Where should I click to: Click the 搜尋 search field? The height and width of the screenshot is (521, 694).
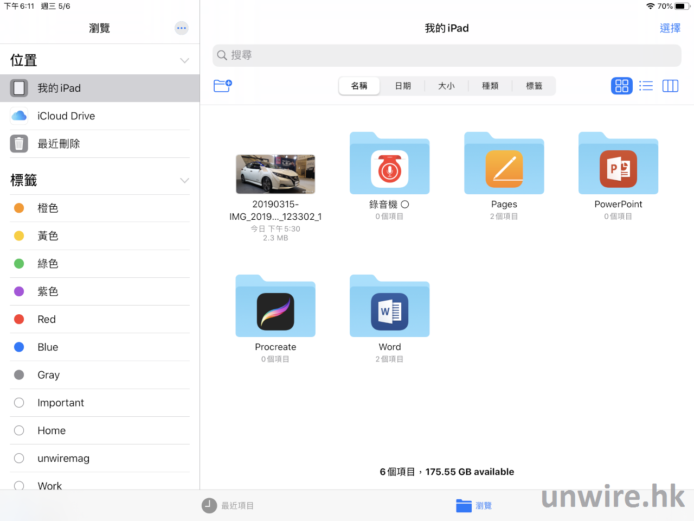pyautogui.click(x=446, y=55)
